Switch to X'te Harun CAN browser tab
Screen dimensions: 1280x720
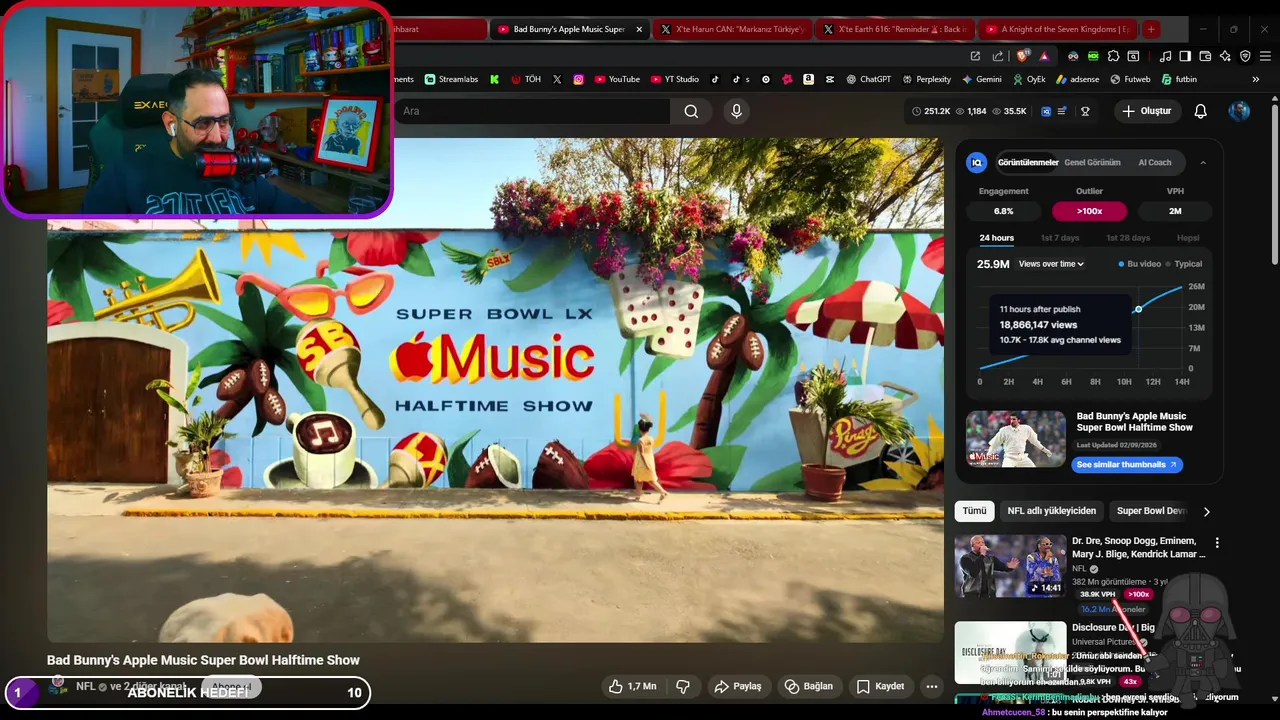[x=733, y=29]
